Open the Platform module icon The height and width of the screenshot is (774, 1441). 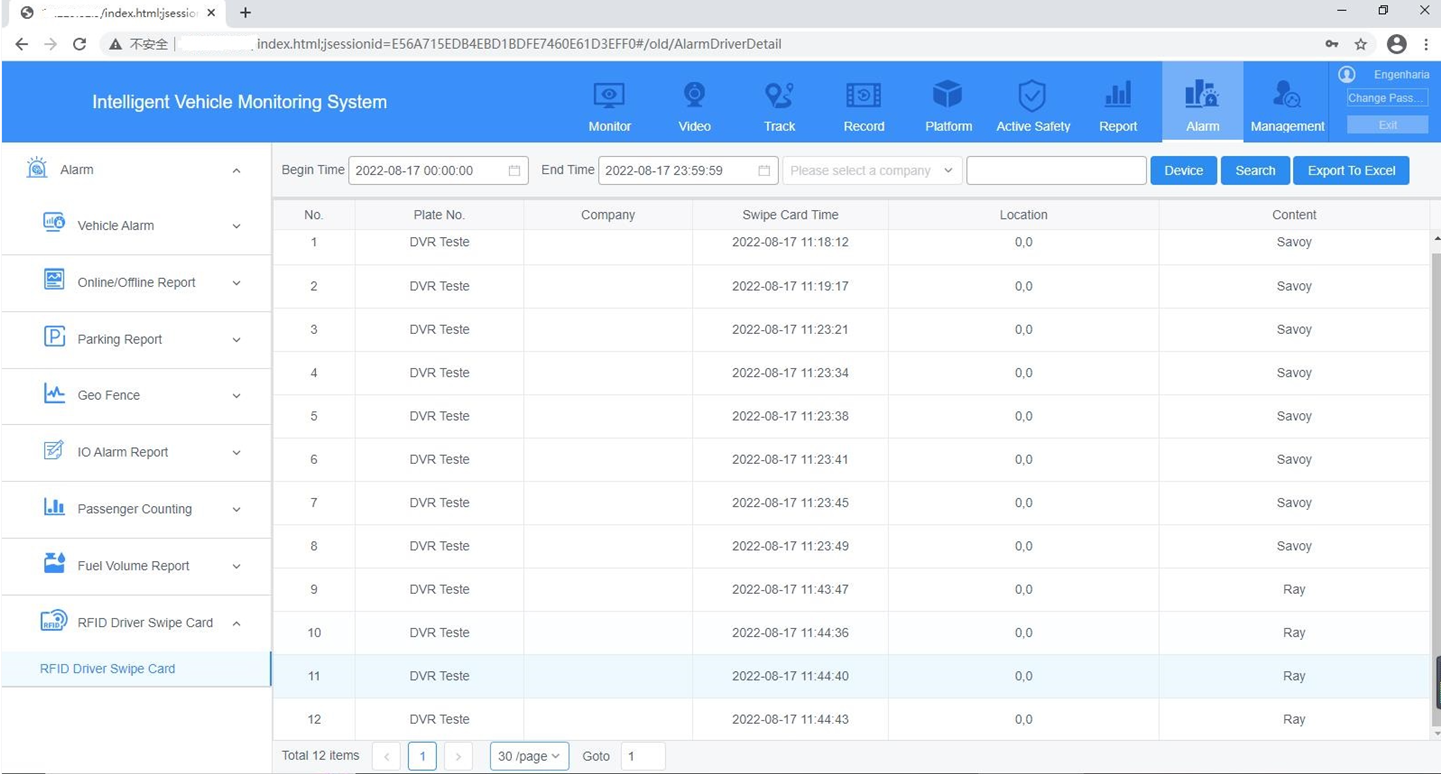pyautogui.click(x=948, y=96)
